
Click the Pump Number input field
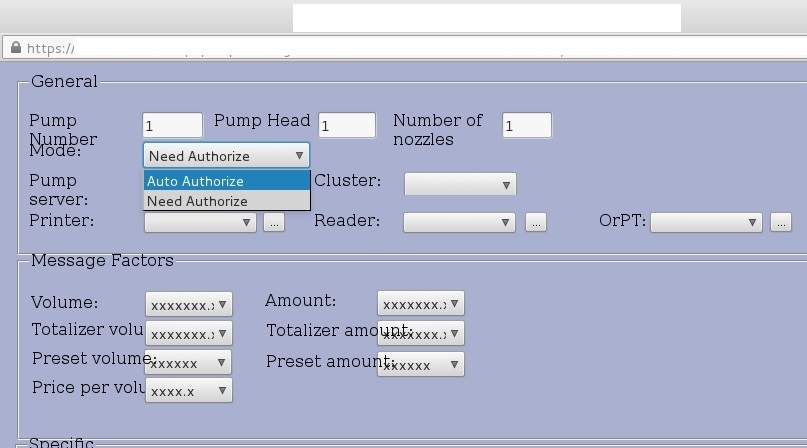(172, 125)
